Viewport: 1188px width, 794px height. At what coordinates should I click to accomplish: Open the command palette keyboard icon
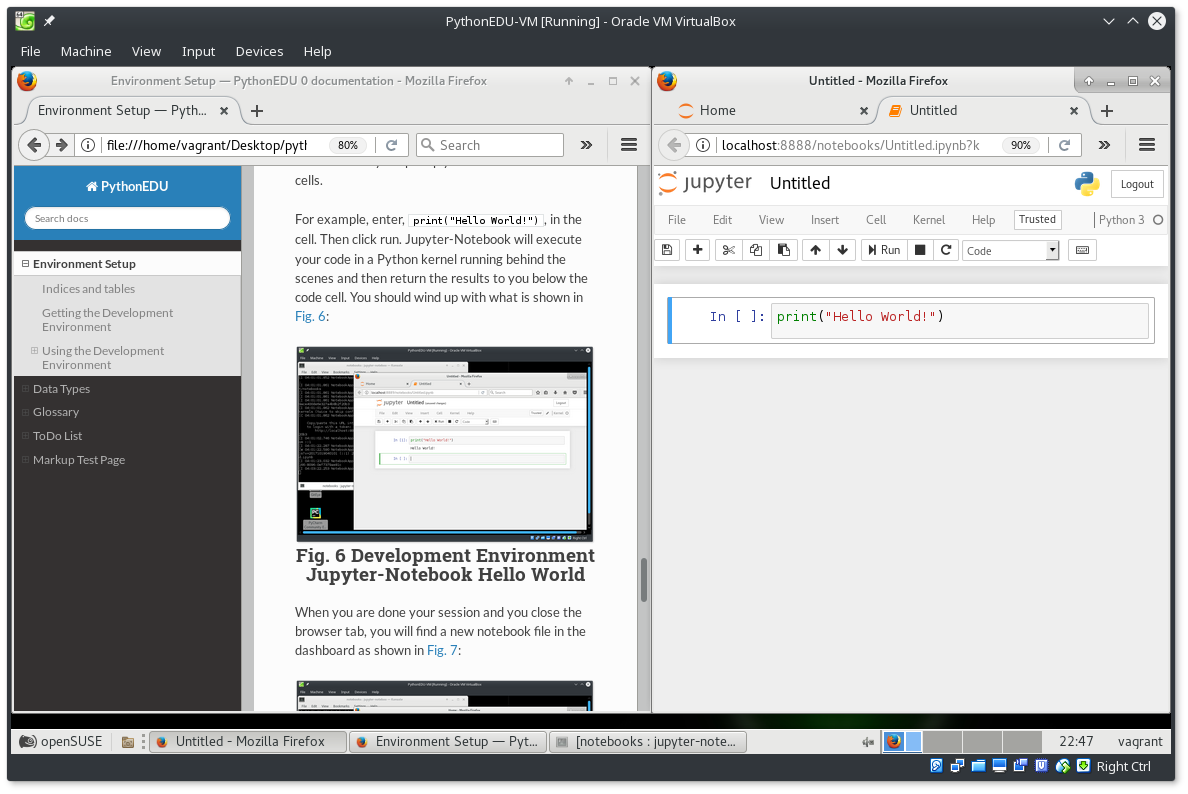1083,250
